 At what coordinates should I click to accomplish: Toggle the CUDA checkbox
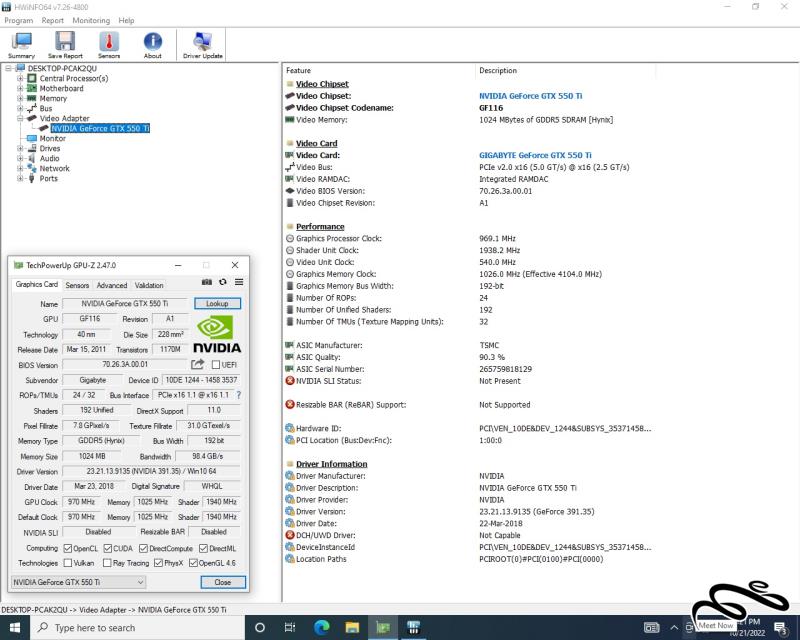[x=108, y=548]
